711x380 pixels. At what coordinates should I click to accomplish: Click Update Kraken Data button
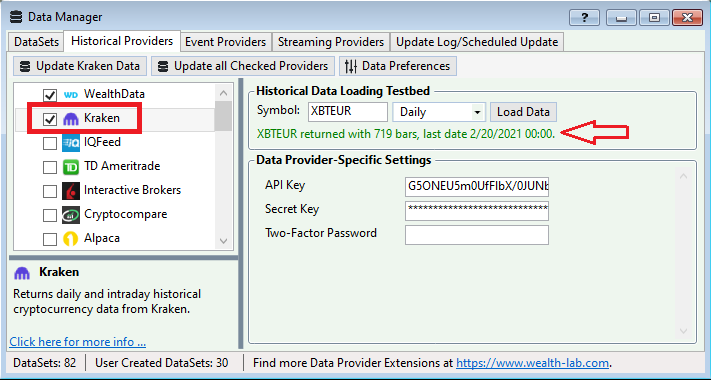point(80,66)
